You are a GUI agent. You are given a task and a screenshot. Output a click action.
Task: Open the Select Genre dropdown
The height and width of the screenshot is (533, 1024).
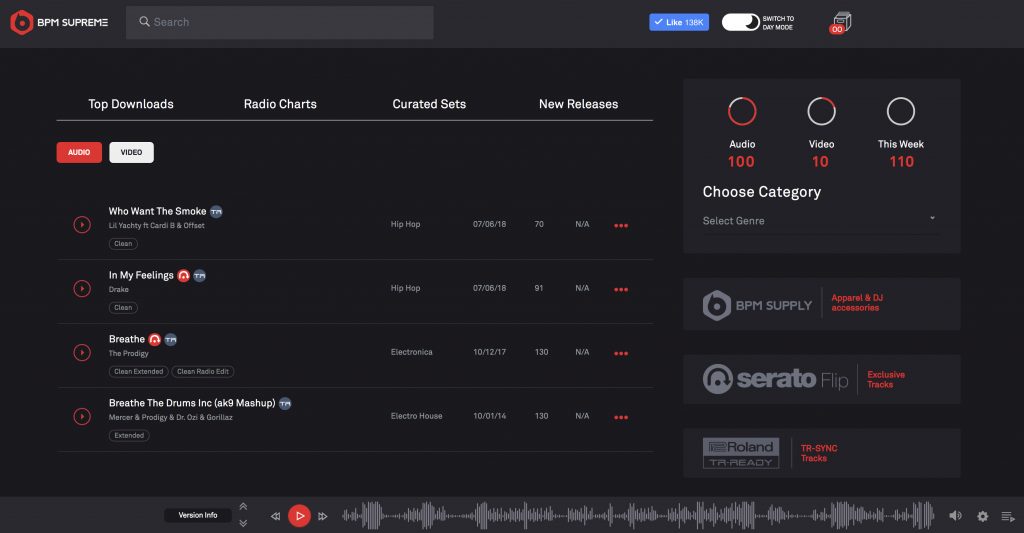(x=819, y=221)
